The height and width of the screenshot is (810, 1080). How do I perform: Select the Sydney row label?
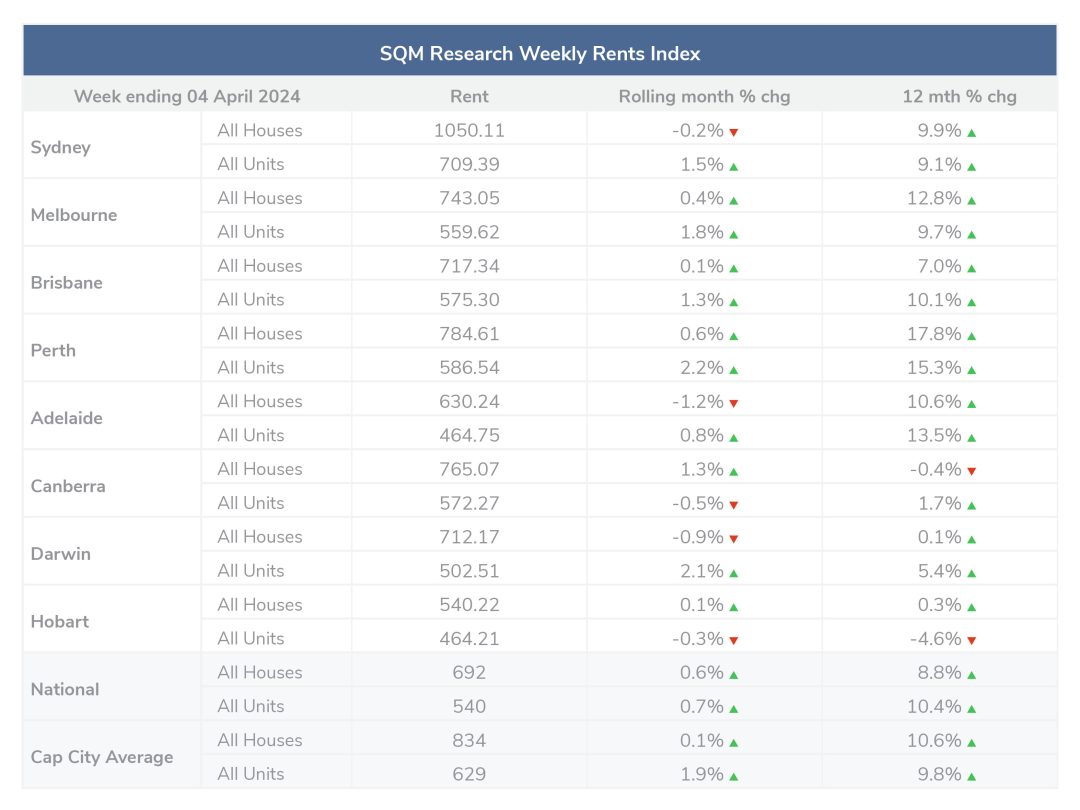[61, 147]
